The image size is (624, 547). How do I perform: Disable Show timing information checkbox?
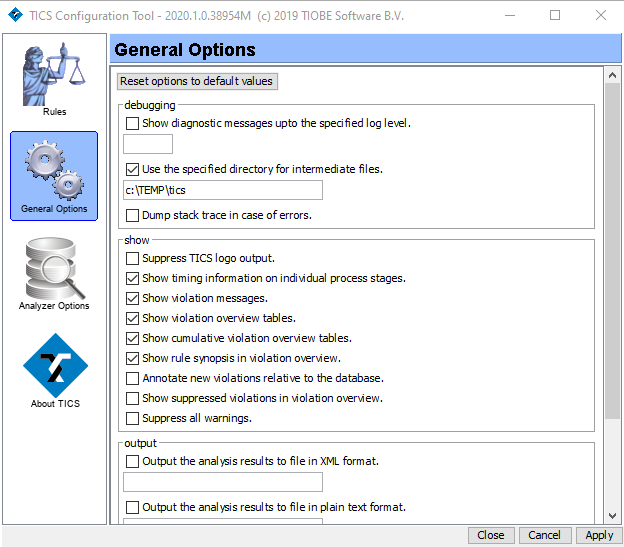(x=133, y=278)
